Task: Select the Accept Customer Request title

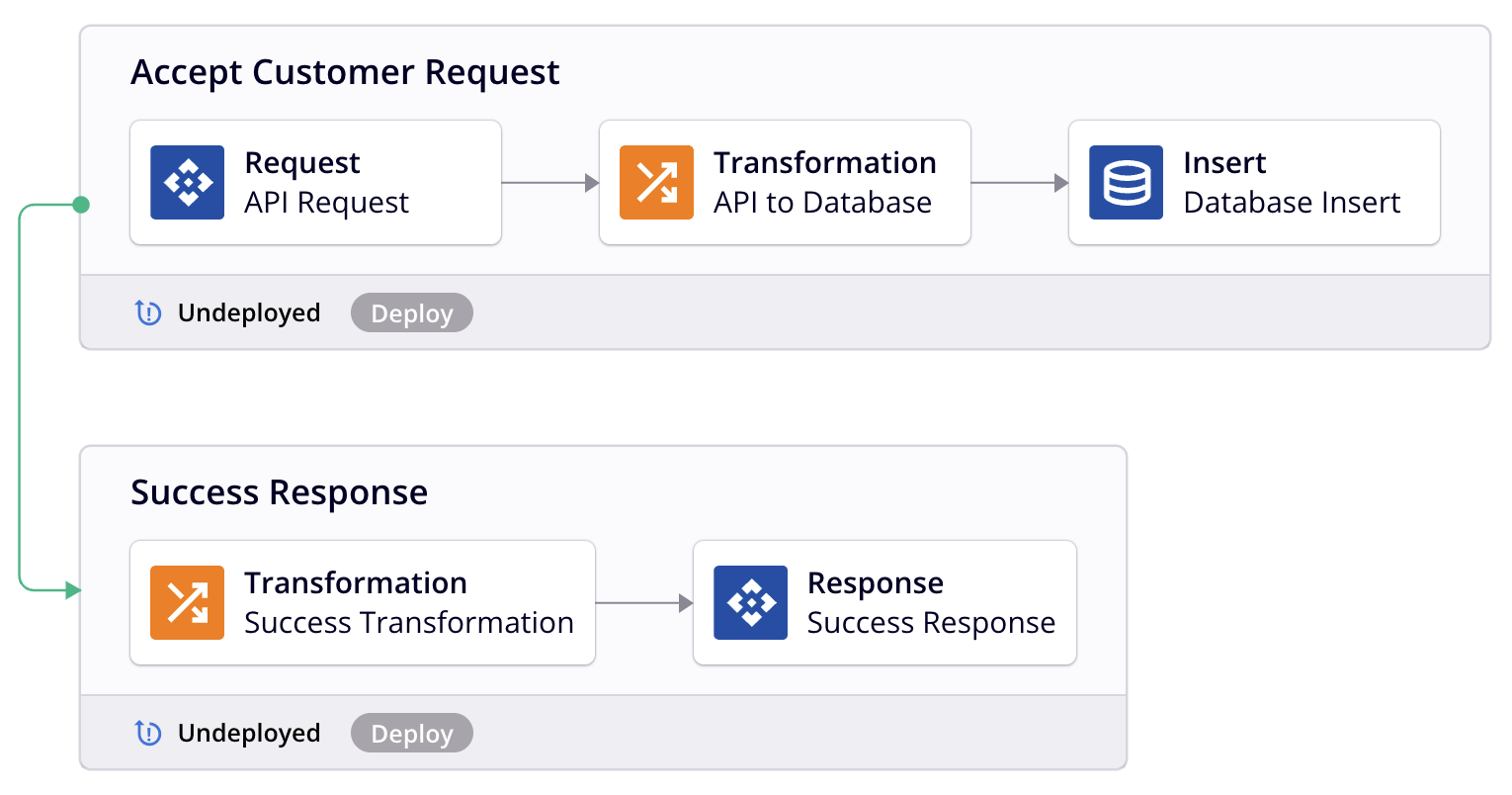Action: pos(345,73)
